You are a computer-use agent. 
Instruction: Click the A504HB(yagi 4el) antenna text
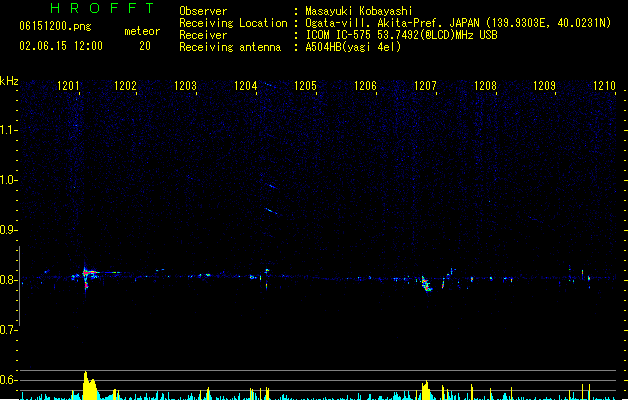[x=353, y=47]
